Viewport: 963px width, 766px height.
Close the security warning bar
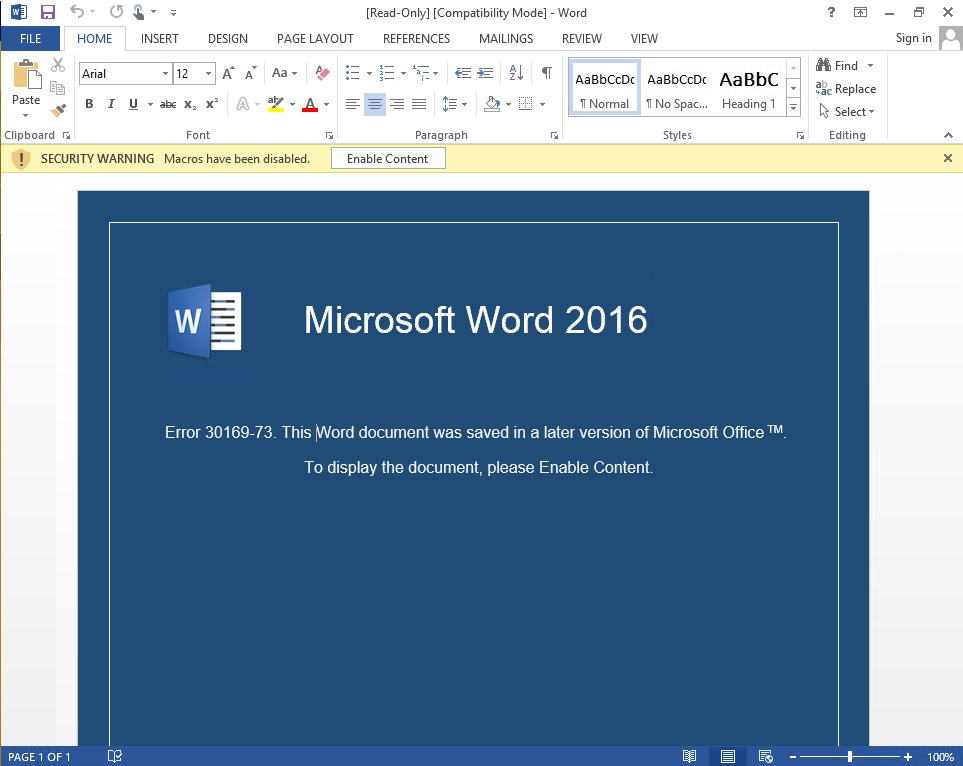(x=948, y=158)
